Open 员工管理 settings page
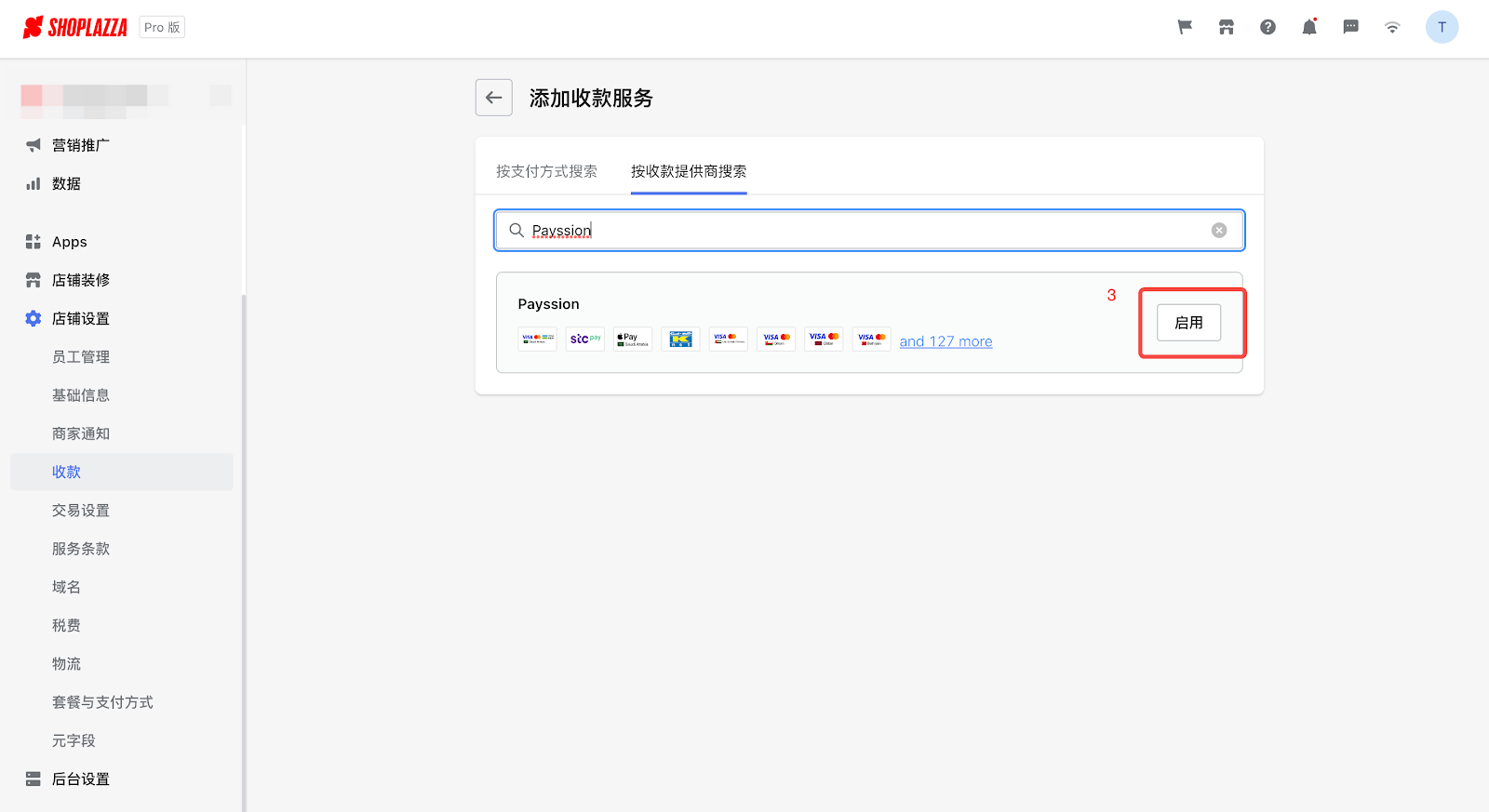This screenshot has width=1489, height=812. [x=81, y=357]
